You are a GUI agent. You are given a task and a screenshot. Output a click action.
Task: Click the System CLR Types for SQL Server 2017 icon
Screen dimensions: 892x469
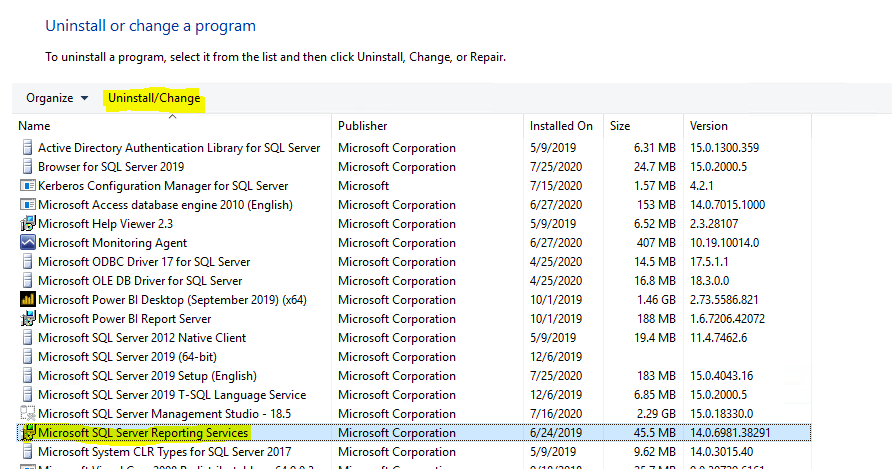pos(27,452)
